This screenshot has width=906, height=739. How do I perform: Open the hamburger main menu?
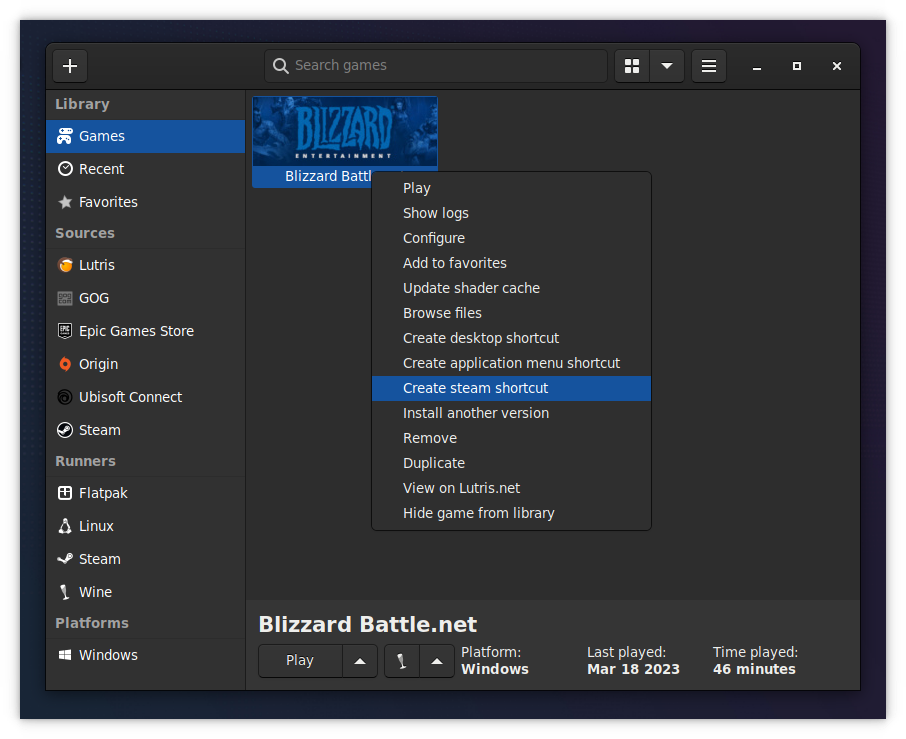pos(709,66)
